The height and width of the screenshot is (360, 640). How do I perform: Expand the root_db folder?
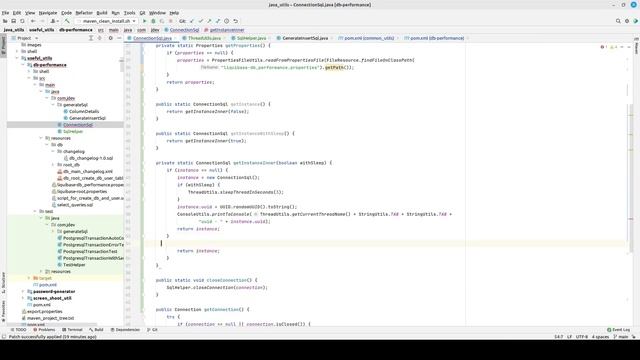(53, 165)
